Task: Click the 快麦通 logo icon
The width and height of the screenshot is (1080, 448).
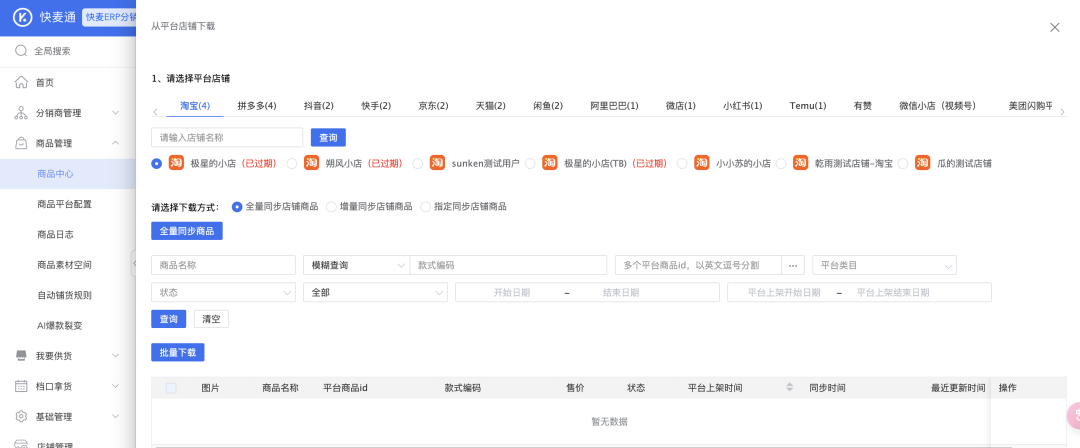Action: coord(21,17)
